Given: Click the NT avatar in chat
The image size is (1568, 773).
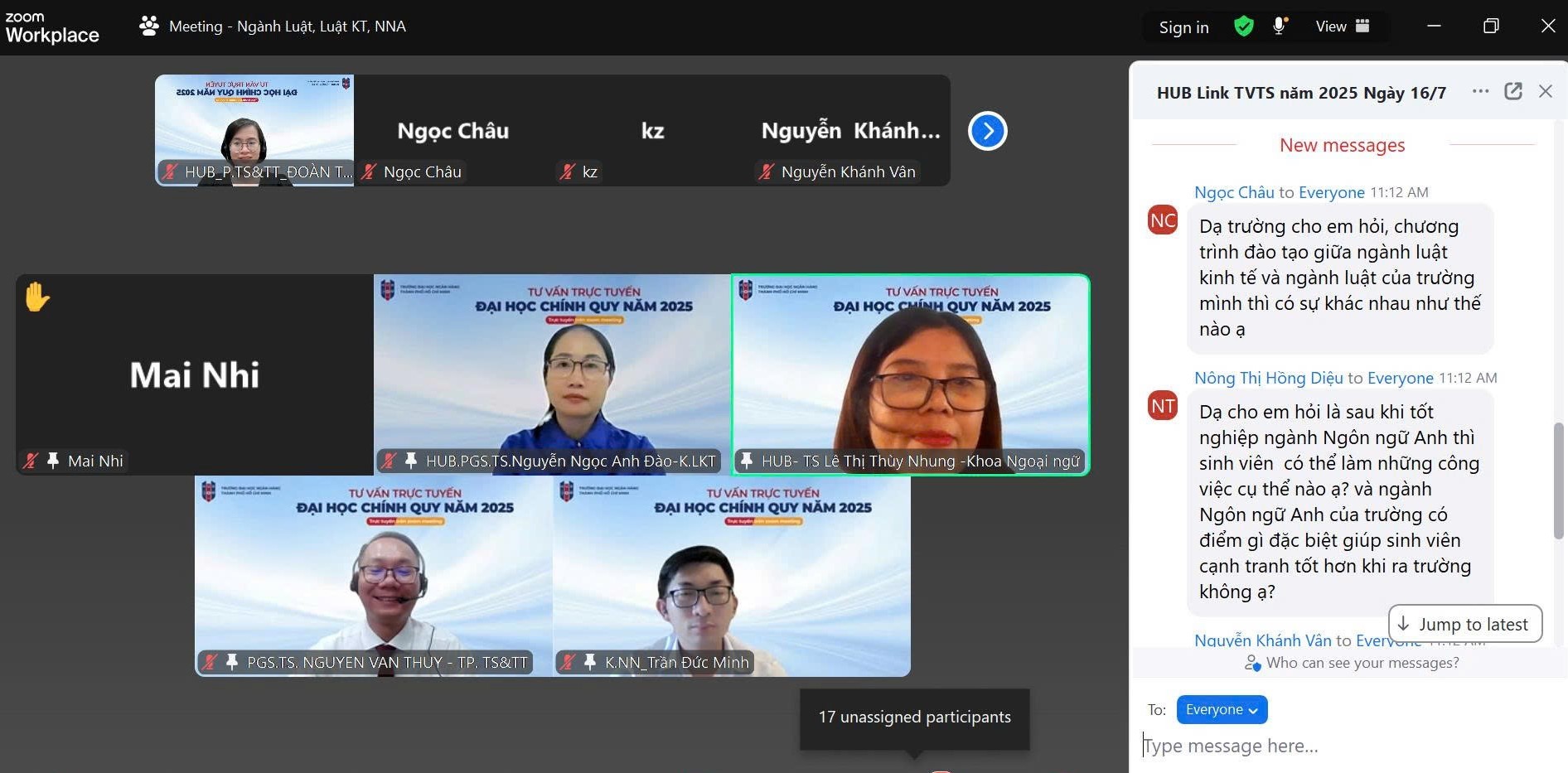Looking at the screenshot, I should (x=1163, y=405).
